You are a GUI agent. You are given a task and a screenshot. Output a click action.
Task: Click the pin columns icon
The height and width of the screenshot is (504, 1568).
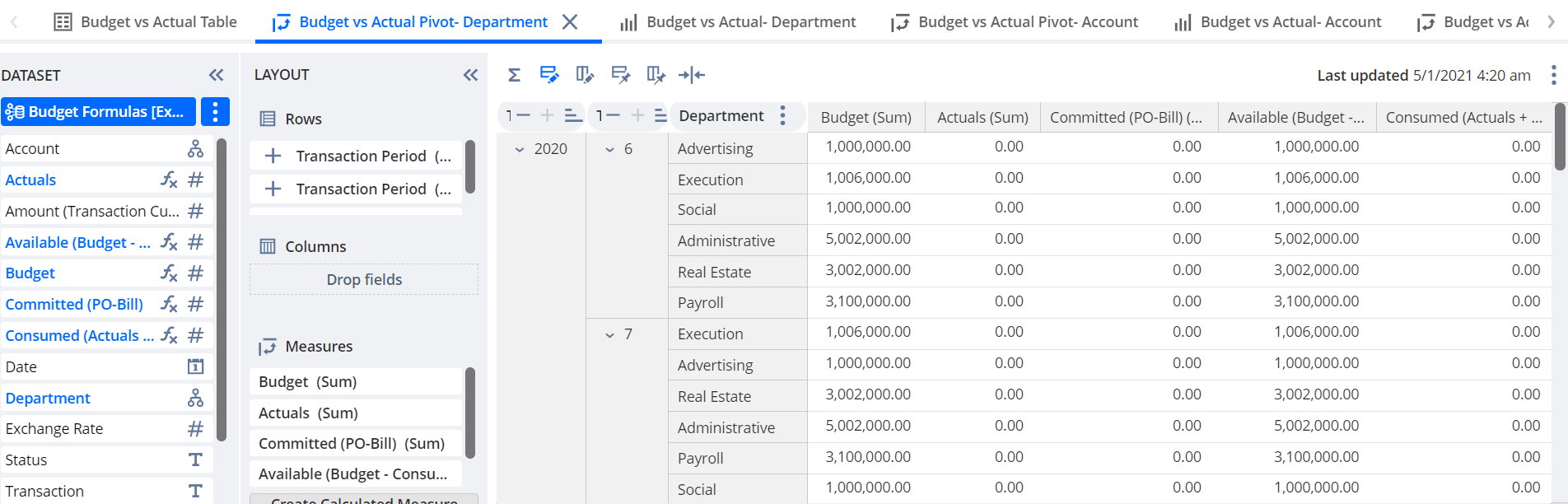tap(656, 75)
